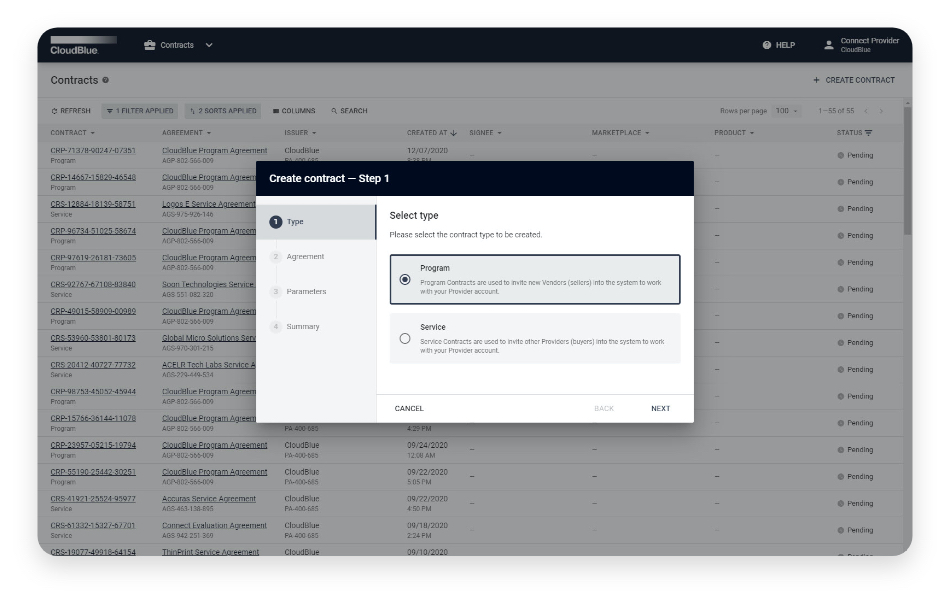Open contract CRP-15766-36144-11078
This screenshot has width=950, height=604.
(x=93, y=418)
